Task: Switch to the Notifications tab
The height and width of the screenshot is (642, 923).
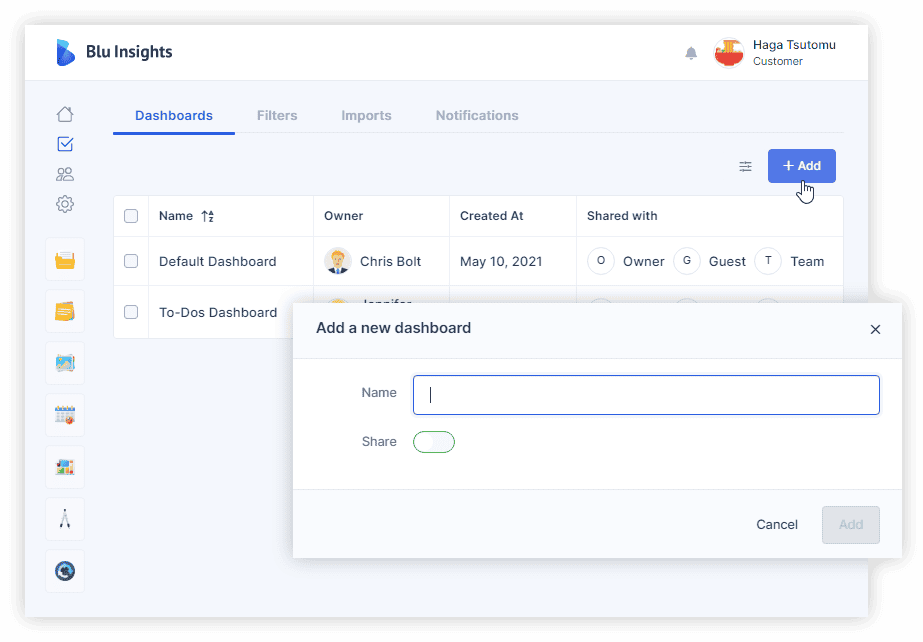Action: pos(477,115)
